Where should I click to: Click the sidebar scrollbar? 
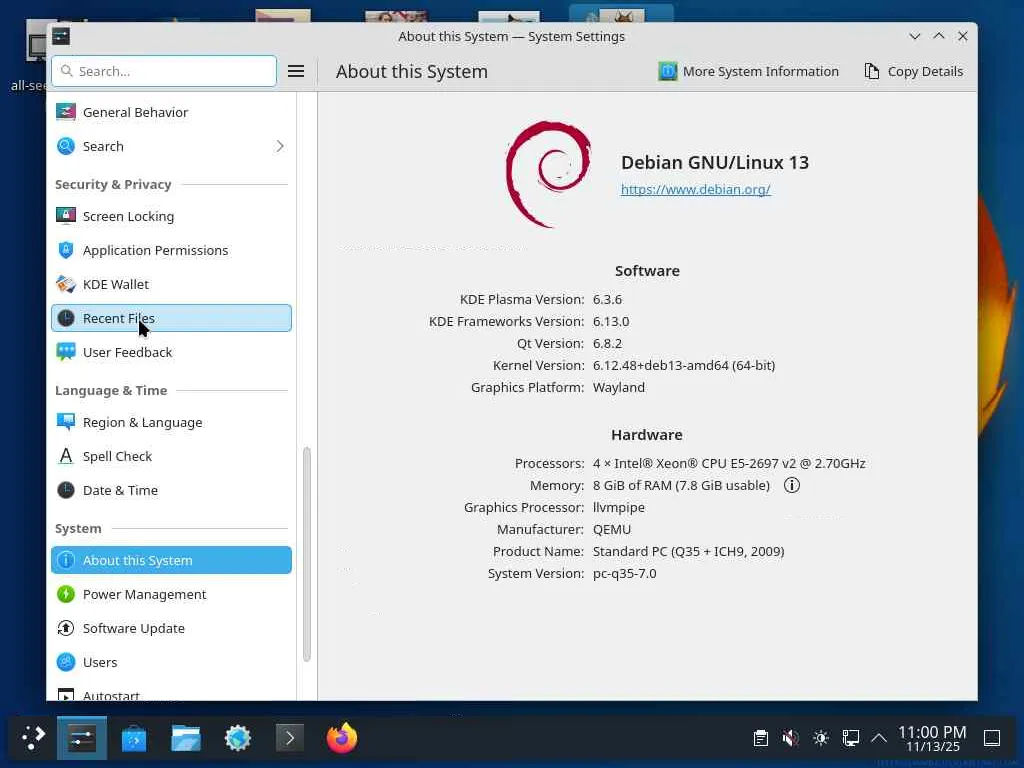[306, 554]
